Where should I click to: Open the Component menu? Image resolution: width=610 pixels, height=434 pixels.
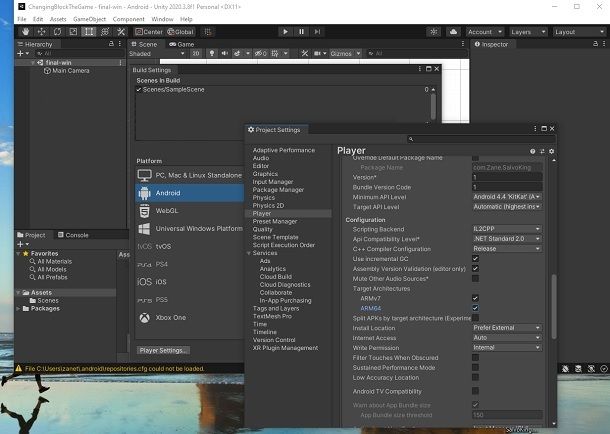click(x=128, y=19)
